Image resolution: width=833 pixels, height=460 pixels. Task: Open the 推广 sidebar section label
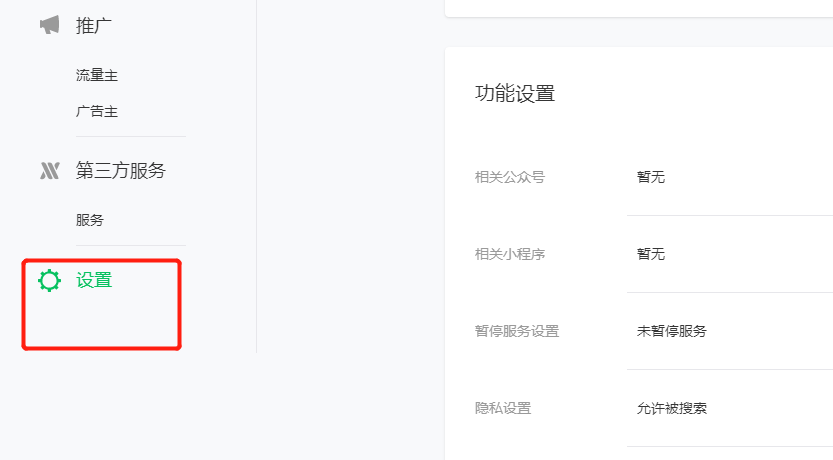[x=95, y=26]
